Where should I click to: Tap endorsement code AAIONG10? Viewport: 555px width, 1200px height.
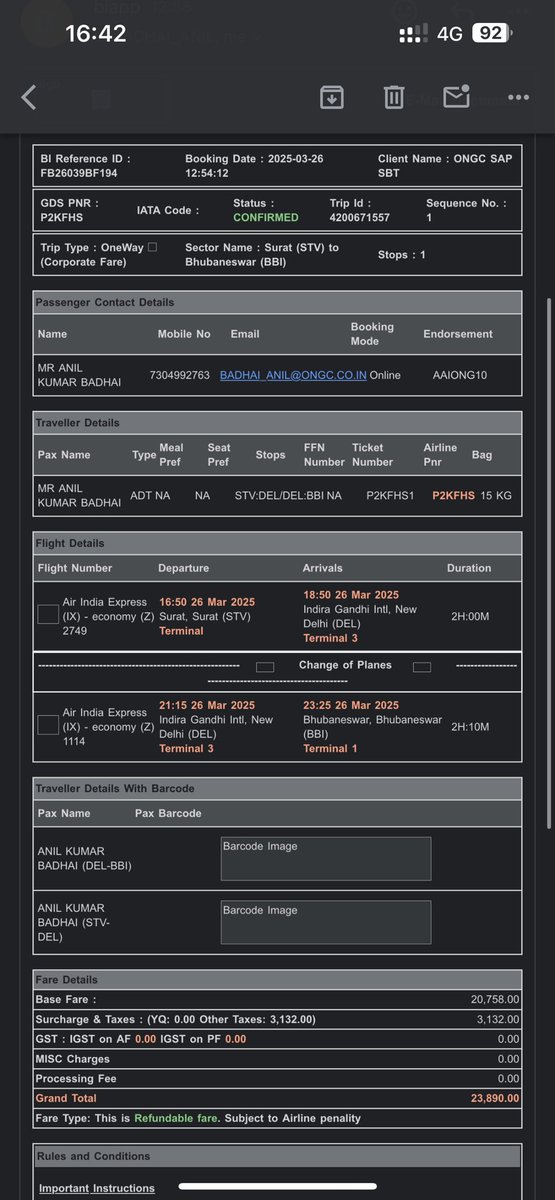pos(459,375)
